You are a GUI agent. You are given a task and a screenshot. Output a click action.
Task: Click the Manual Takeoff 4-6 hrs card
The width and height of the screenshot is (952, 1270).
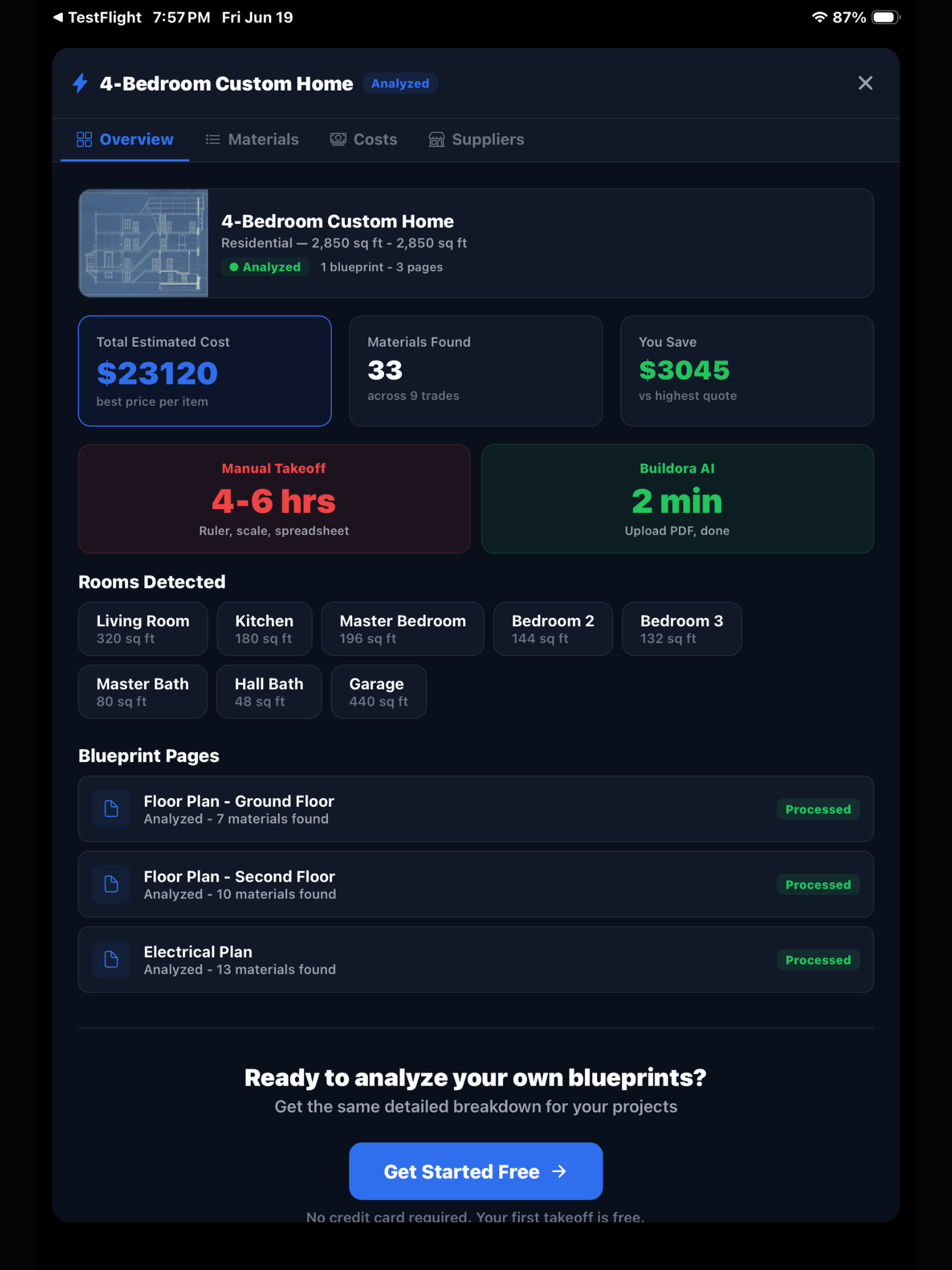coord(274,499)
